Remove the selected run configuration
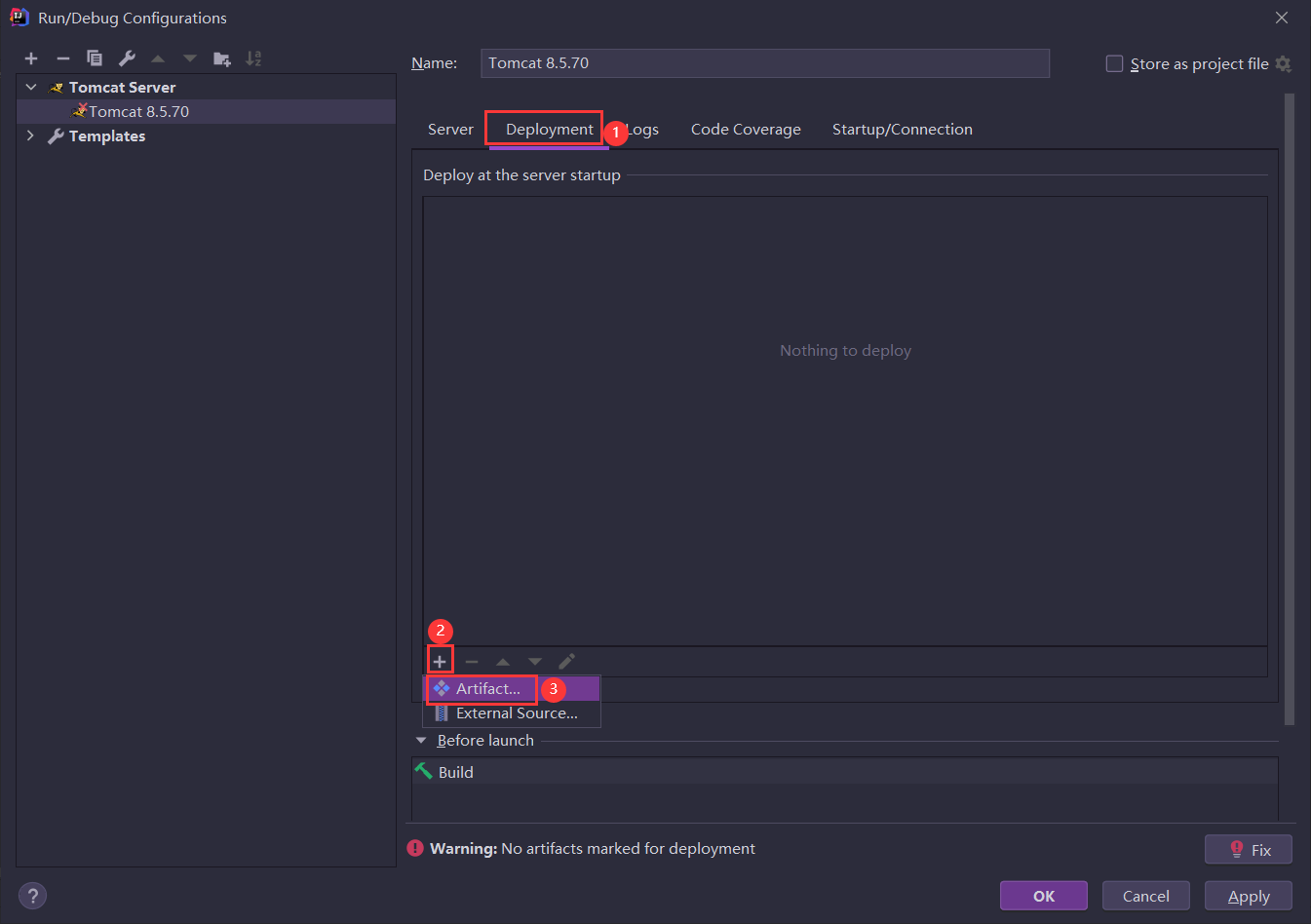 pos(63,58)
